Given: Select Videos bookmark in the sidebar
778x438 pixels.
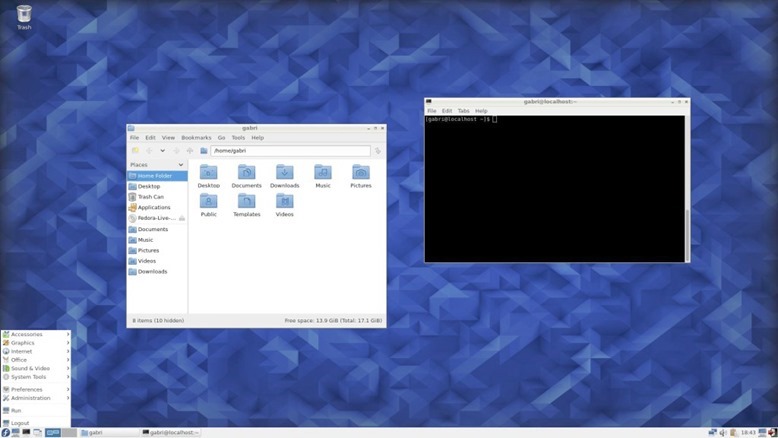Looking at the screenshot, I should click(157, 261).
